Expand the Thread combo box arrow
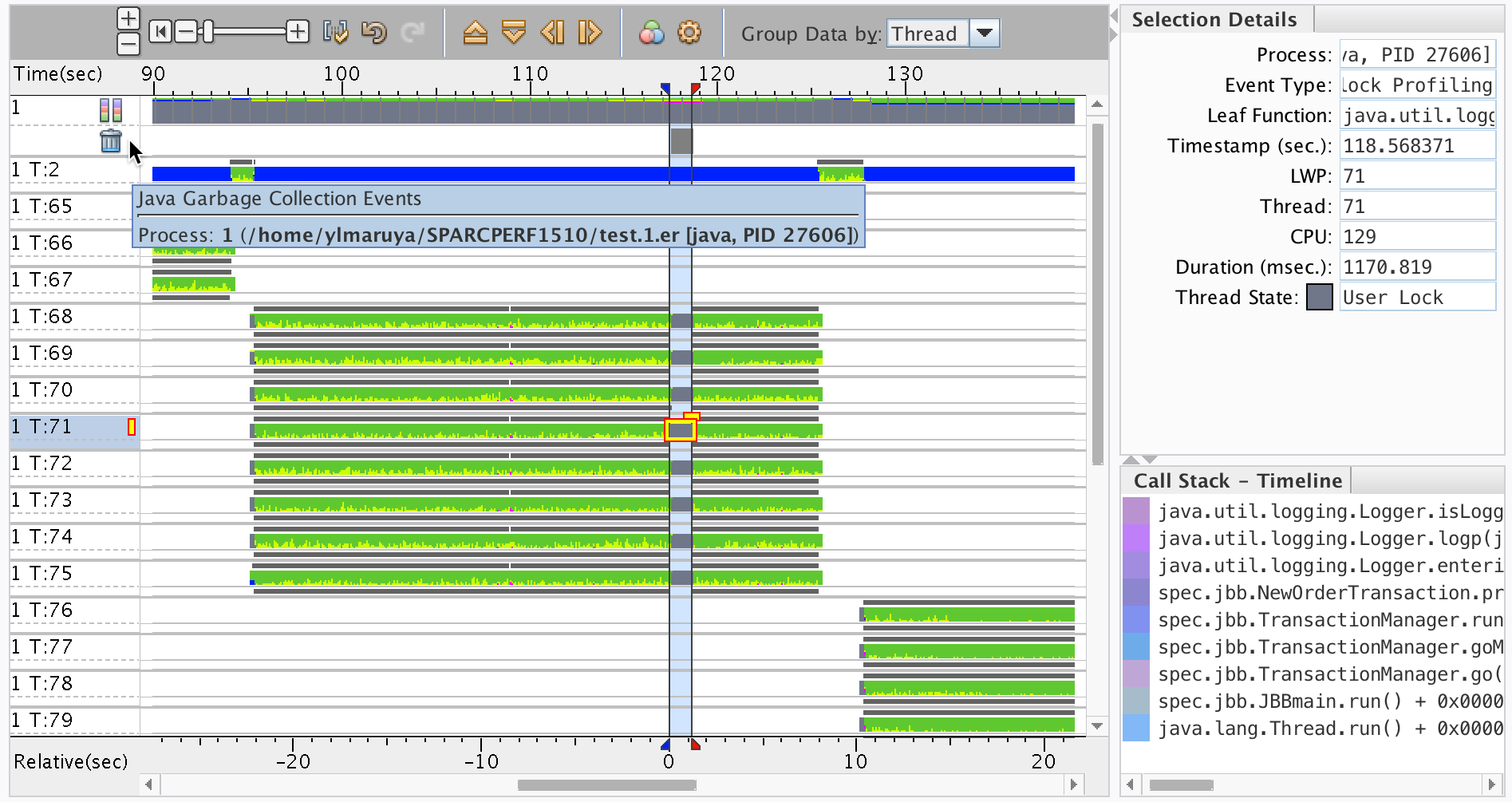The width and height of the screenshot is (1512, 802). click(x=985, y=34)
